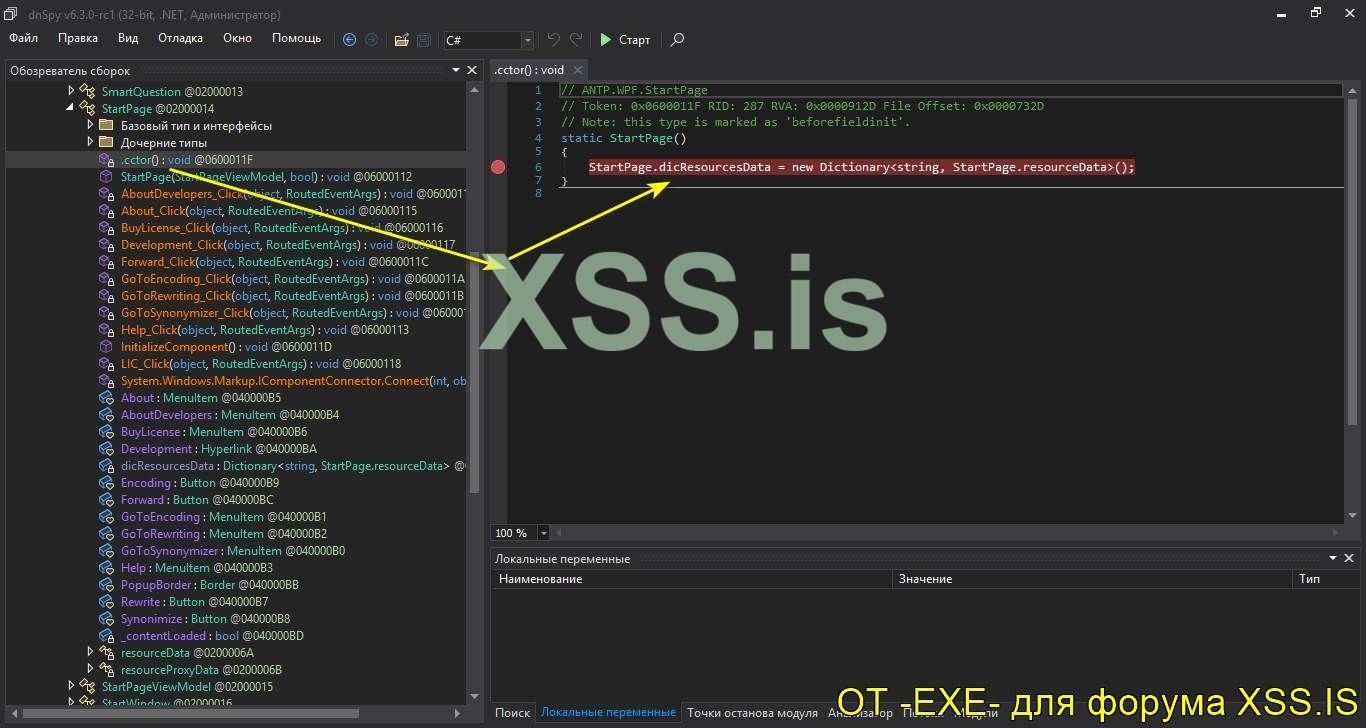
Task: Click the Save All floppy disk icon
Action: tap(424, 40)
